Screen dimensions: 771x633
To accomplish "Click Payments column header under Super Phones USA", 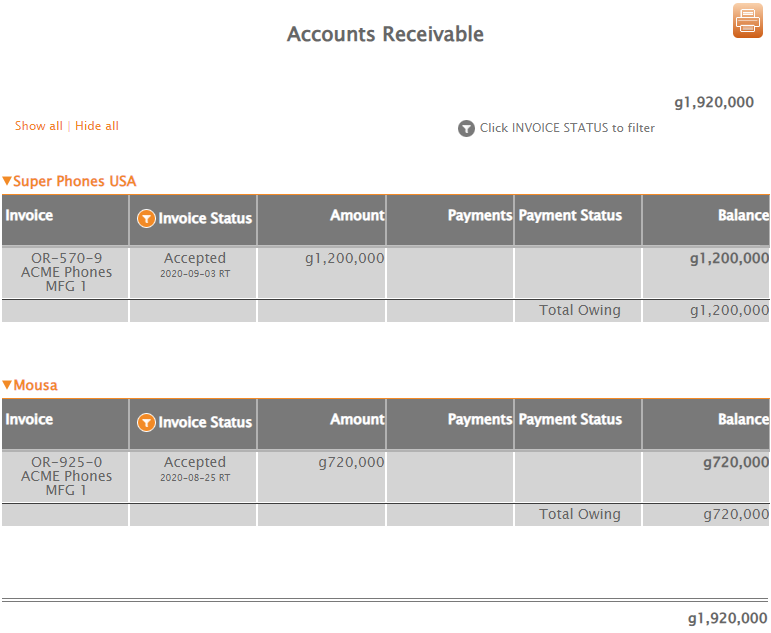I will coord(479,215).
